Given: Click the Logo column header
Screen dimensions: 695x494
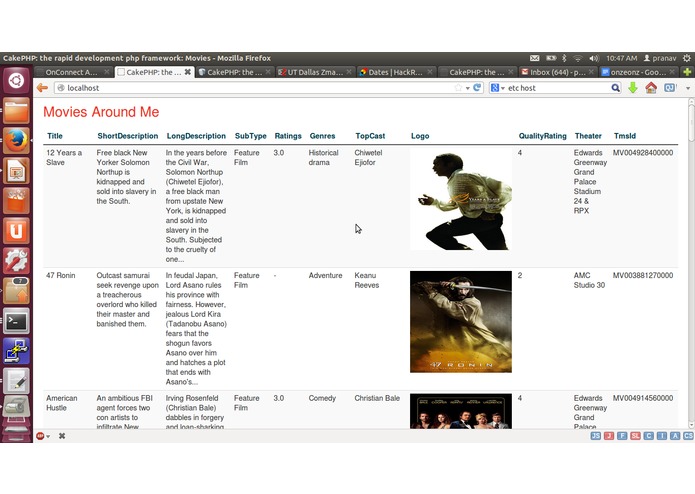Looking at the screenshot, I should click(420, 136).
